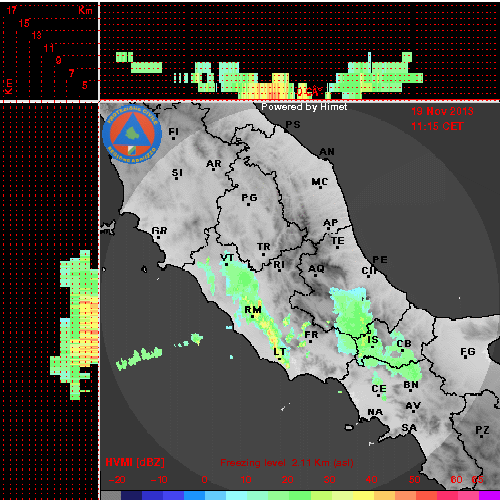
Task: Click the Protezione Civile Regione Abruzzo logo
Action: (132, 134)
